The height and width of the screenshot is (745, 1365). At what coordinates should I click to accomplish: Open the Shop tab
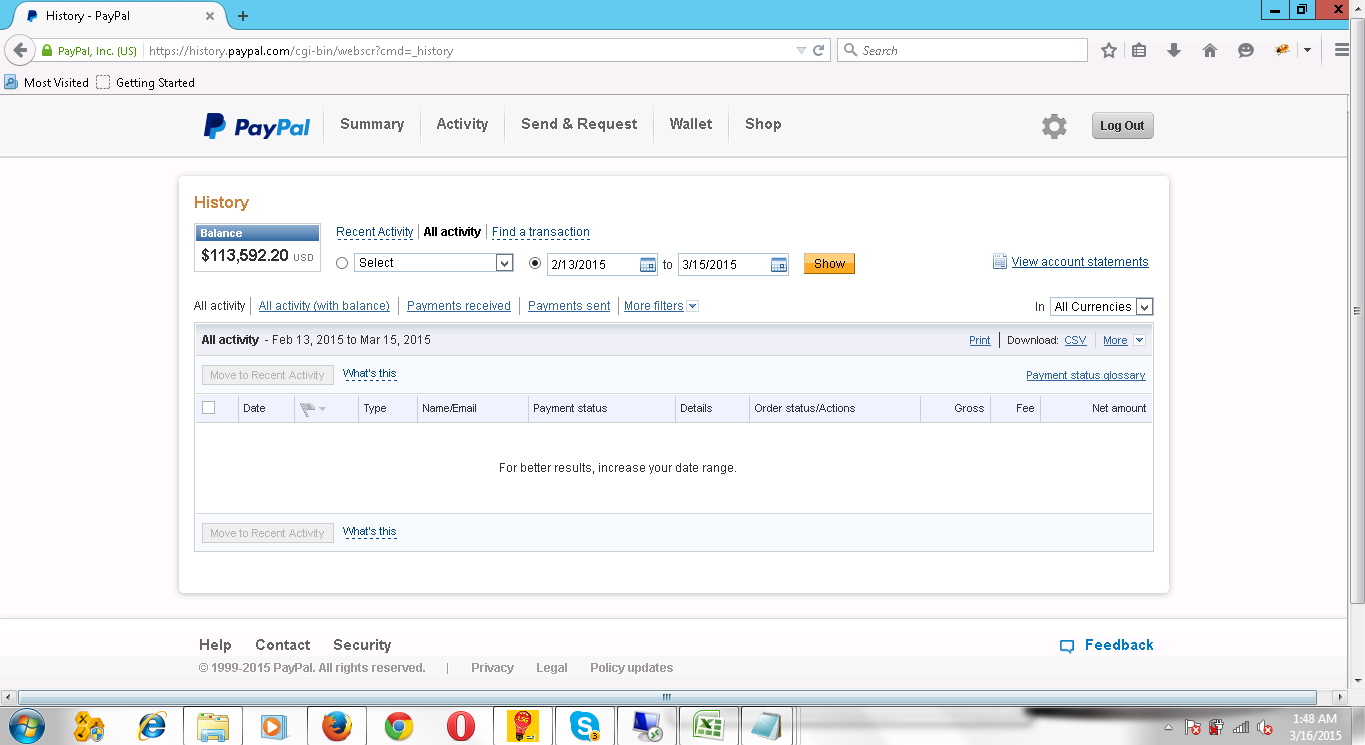pos(763,124)
